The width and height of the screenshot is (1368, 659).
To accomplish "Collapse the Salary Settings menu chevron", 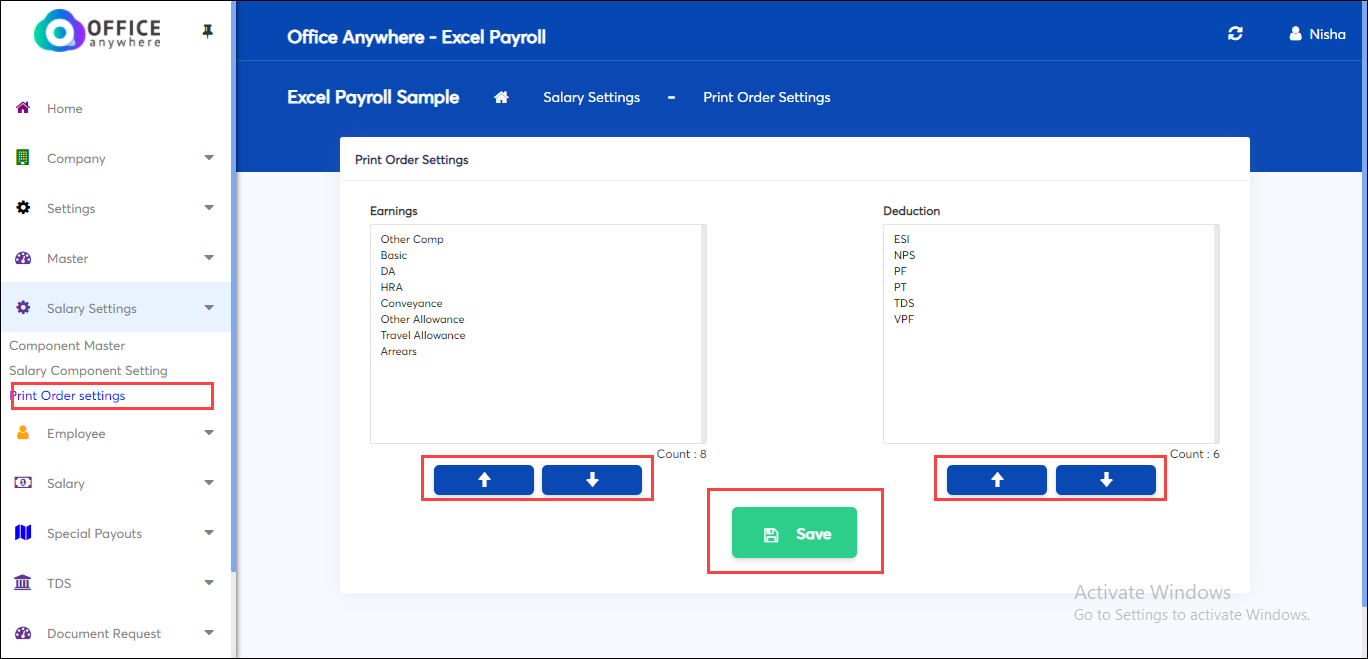I will (x=209, y=308).
